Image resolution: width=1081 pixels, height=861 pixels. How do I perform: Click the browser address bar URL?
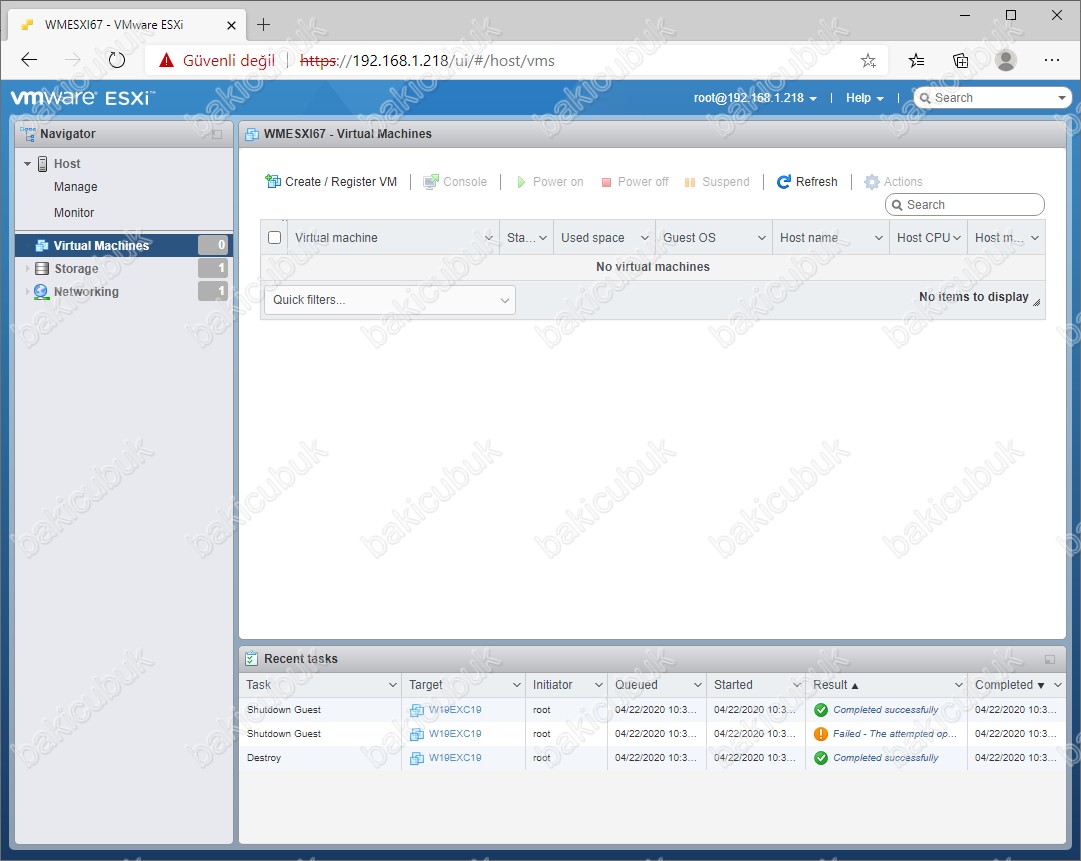click(x=427, y=61)
